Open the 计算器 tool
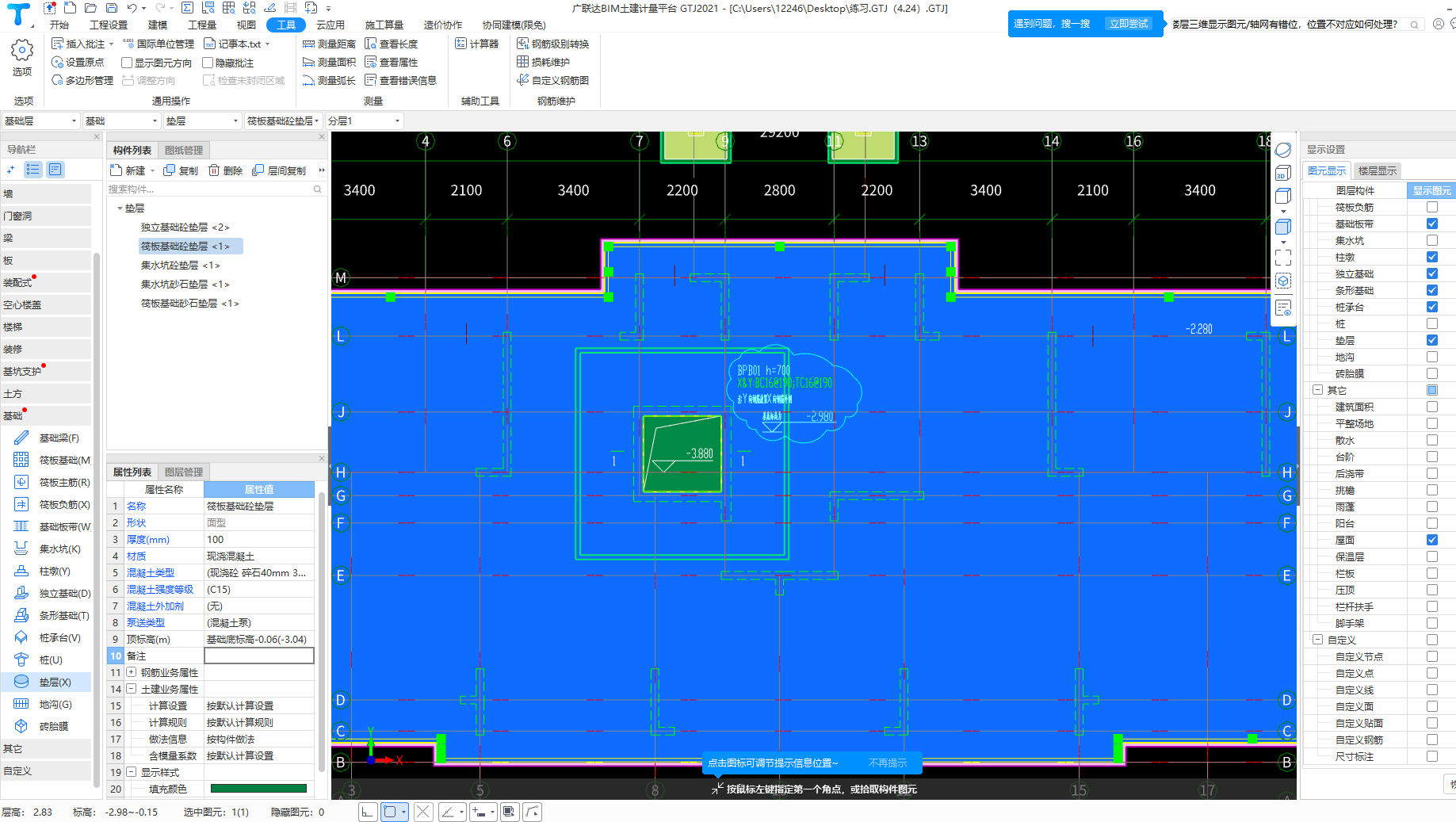The image size is (1456, 822). point(477,44)
